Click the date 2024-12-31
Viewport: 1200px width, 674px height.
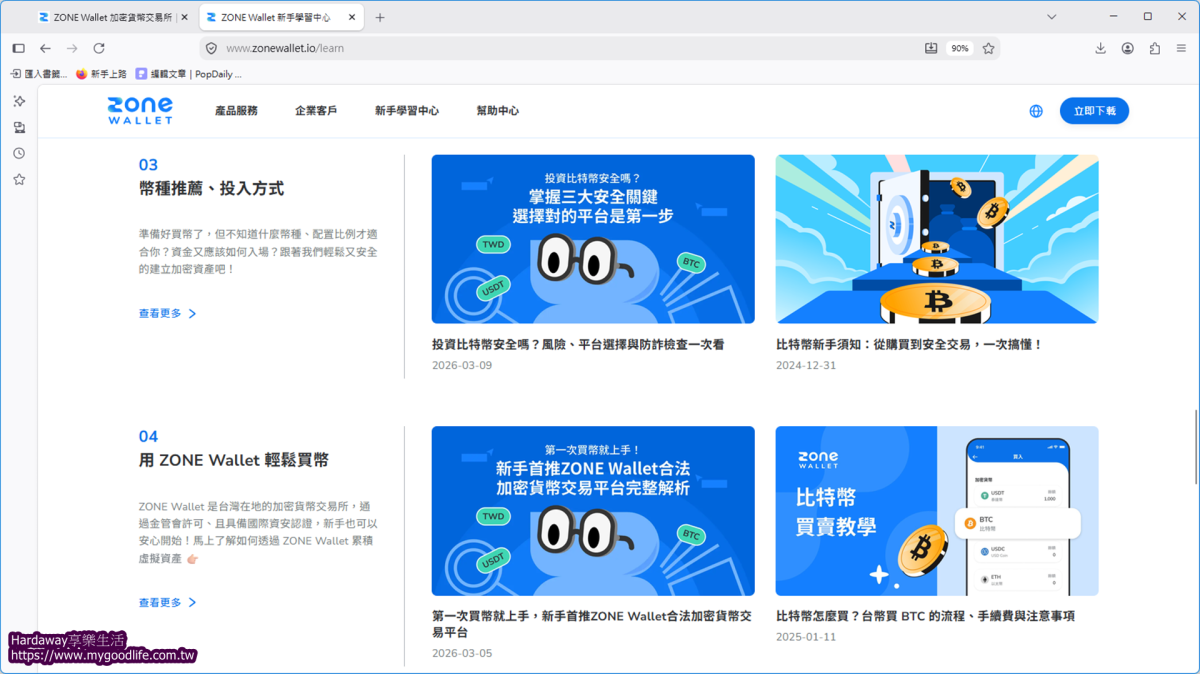click(x=806, y=366)
